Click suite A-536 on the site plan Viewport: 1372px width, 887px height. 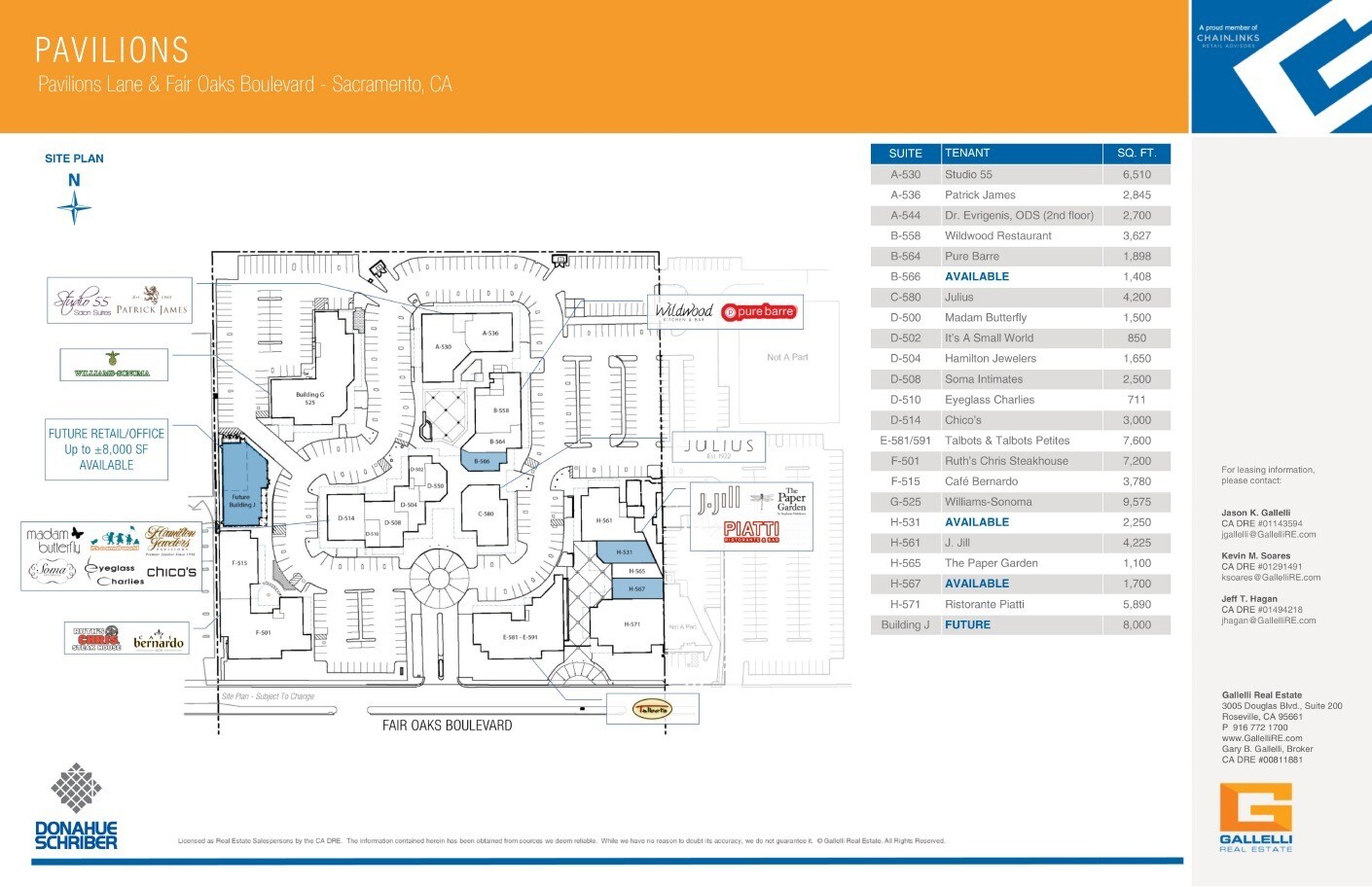click(490, 334)
